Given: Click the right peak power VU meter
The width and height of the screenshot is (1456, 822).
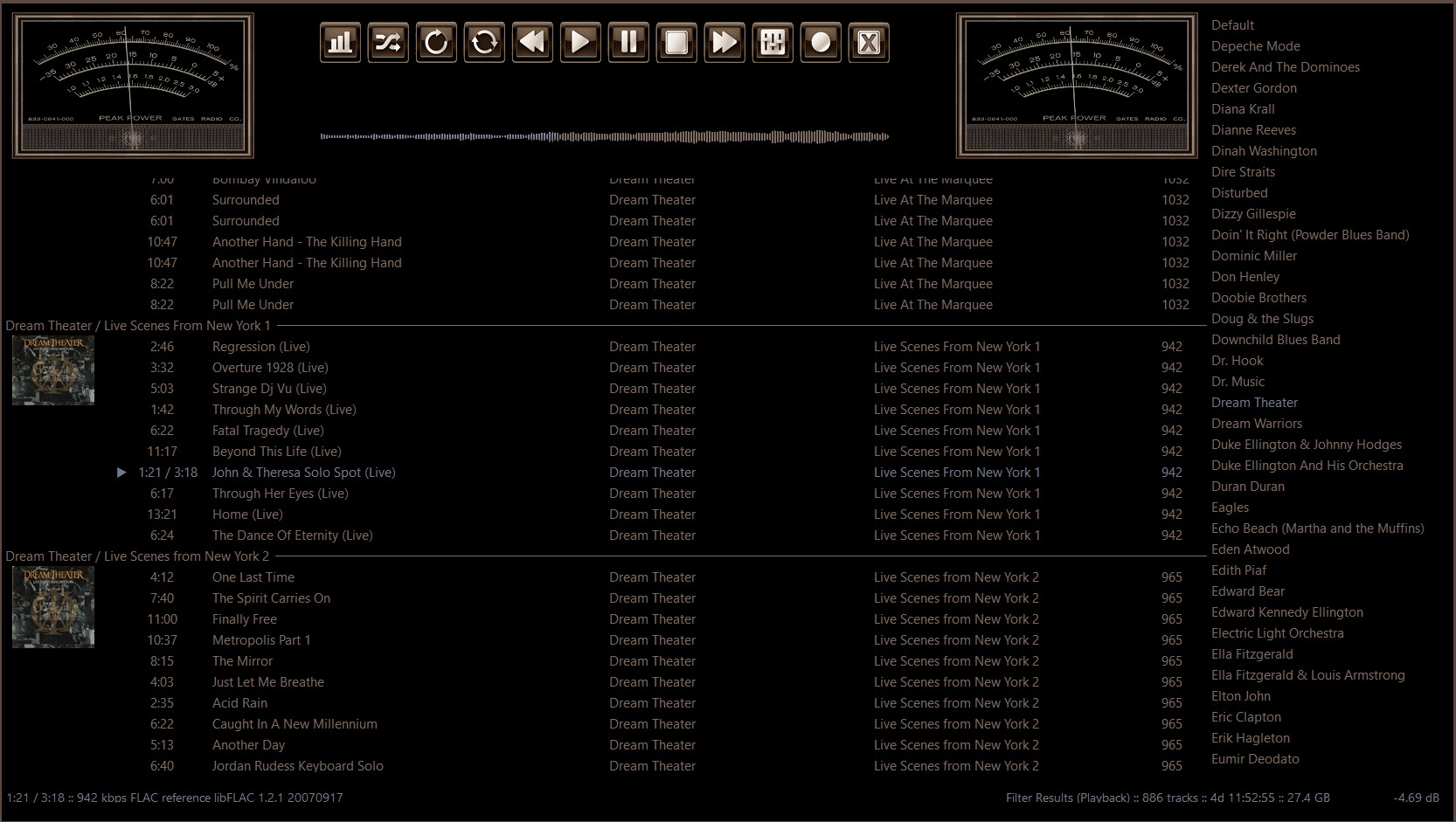Looking at the screenshot, I should [x=1077, y=86].
